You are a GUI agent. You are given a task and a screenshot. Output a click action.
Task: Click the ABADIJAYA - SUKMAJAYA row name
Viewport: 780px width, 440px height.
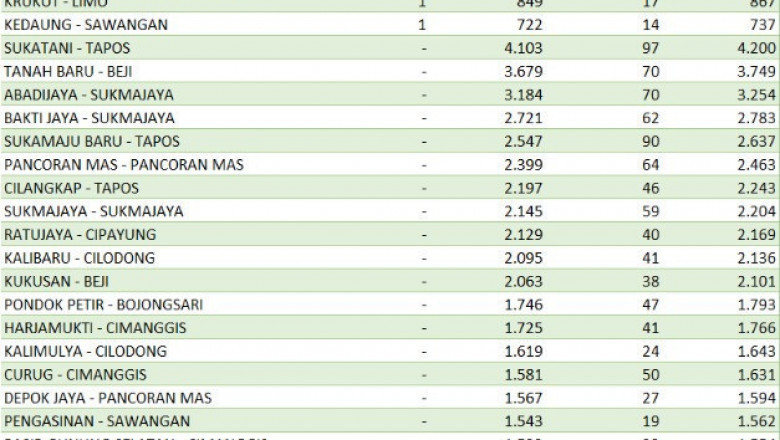pos(88,95)
